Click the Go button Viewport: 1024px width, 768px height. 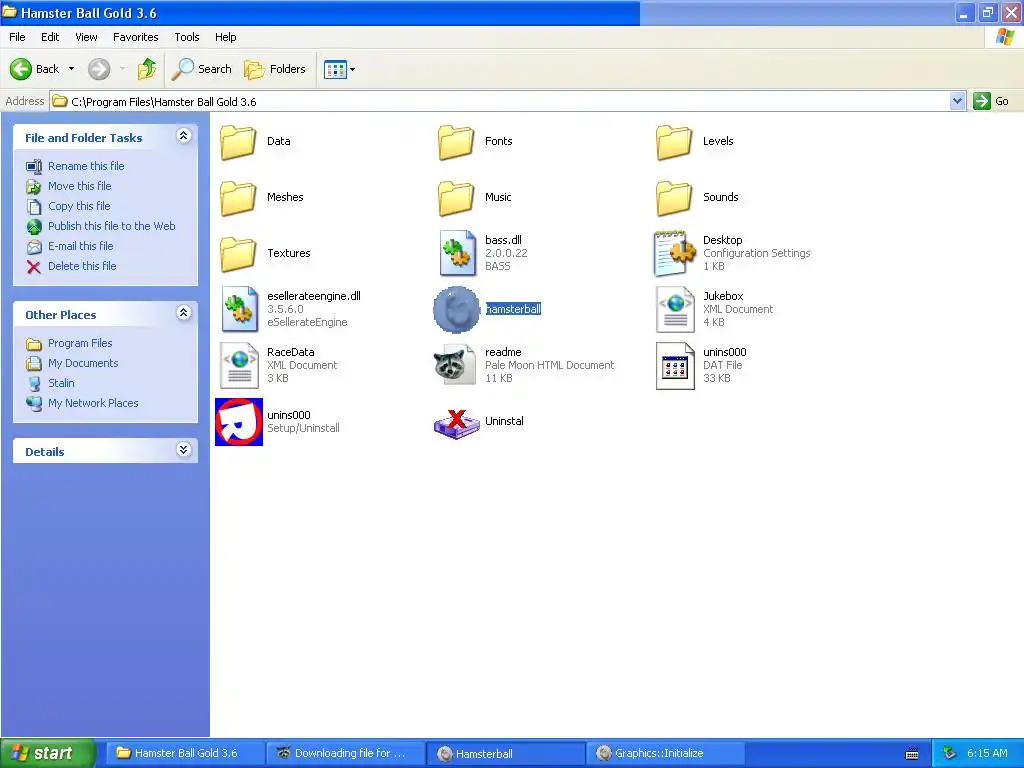991,101
